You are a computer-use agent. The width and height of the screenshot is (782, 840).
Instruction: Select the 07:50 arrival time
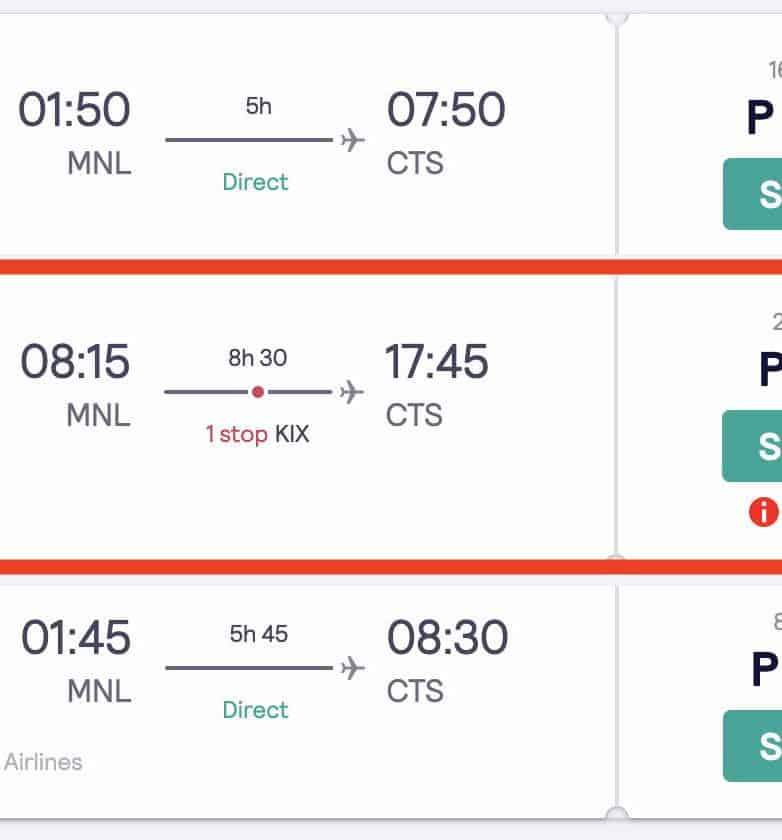tap(445, 110)
